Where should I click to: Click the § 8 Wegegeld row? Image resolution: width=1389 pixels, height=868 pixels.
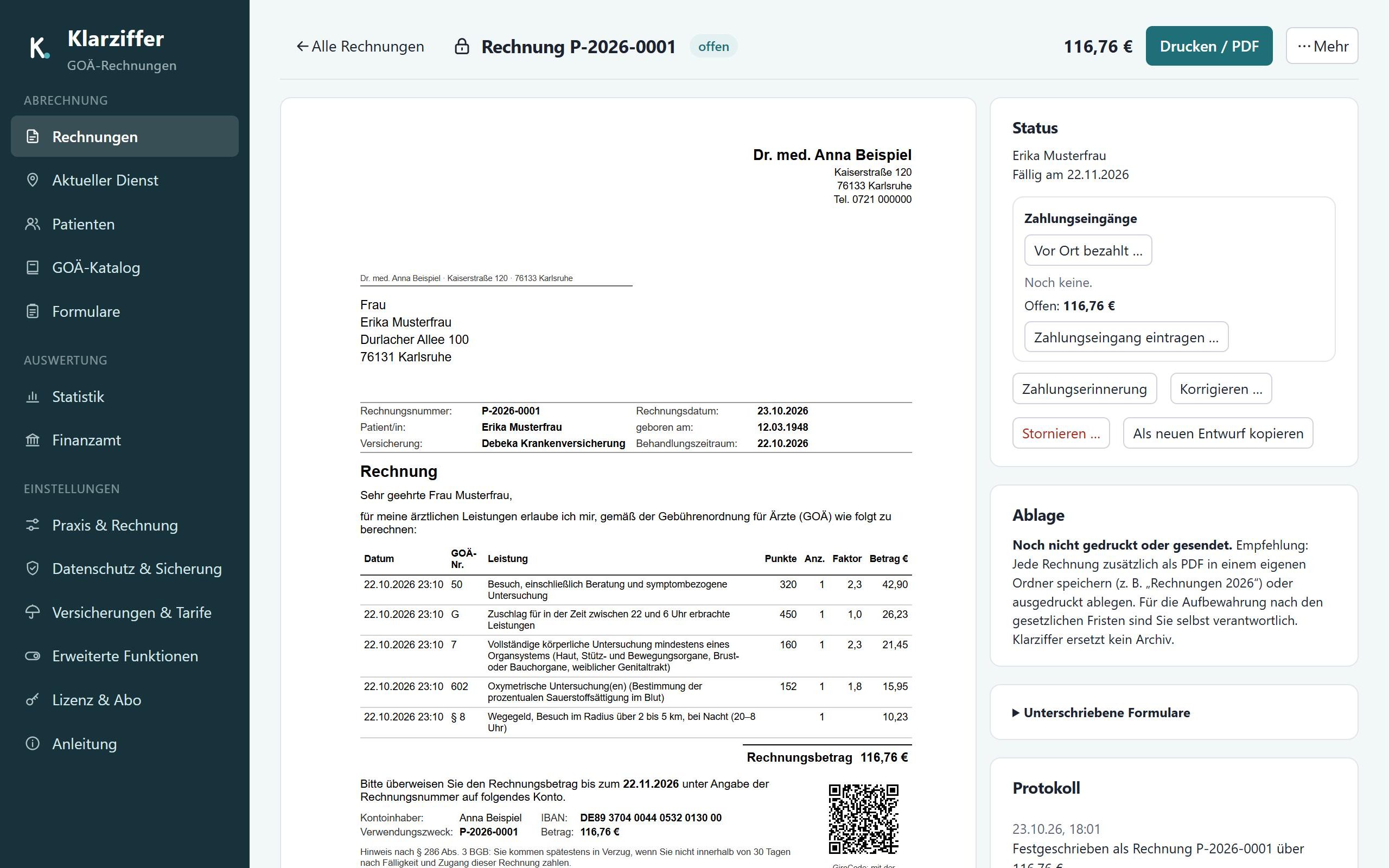pos(635,722)
